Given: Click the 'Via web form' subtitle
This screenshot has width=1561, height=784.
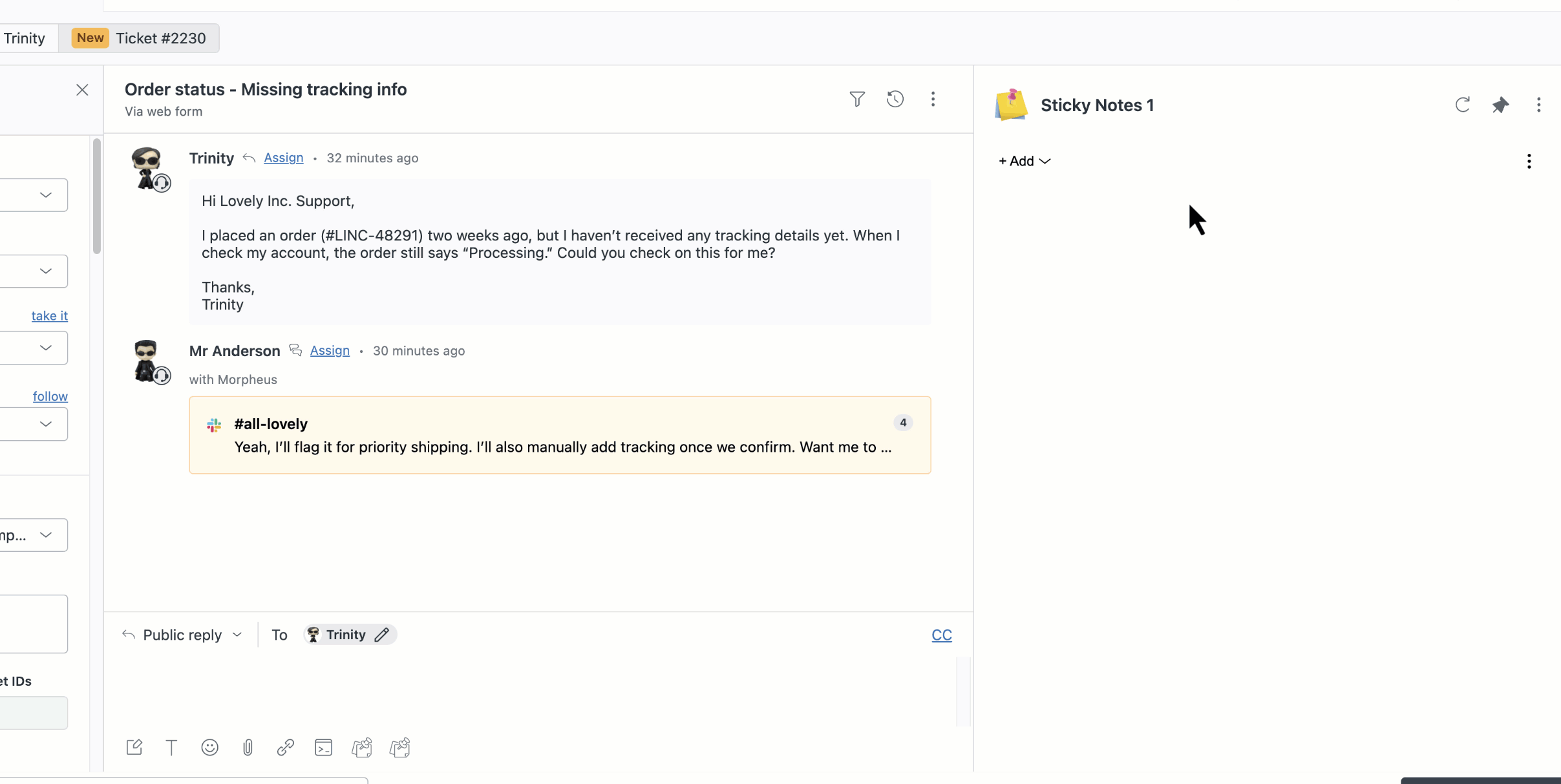Looking at the screenshot, I should tap(164, 111).
